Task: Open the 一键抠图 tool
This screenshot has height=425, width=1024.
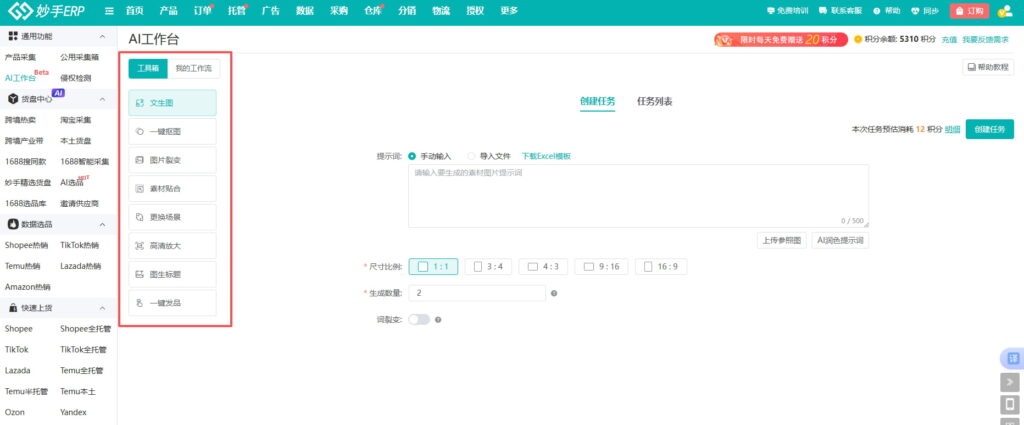Action: pos(172,131)
